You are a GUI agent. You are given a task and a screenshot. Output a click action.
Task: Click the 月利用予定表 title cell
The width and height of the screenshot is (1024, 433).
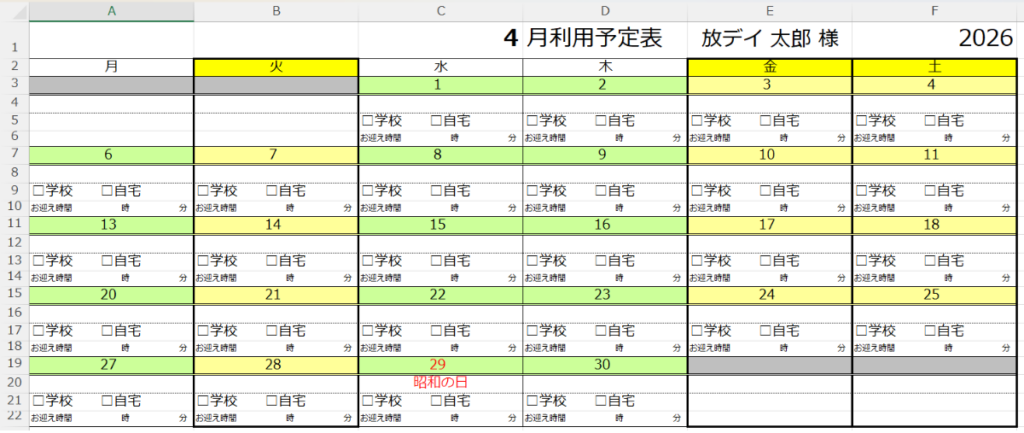click(605, 40)
